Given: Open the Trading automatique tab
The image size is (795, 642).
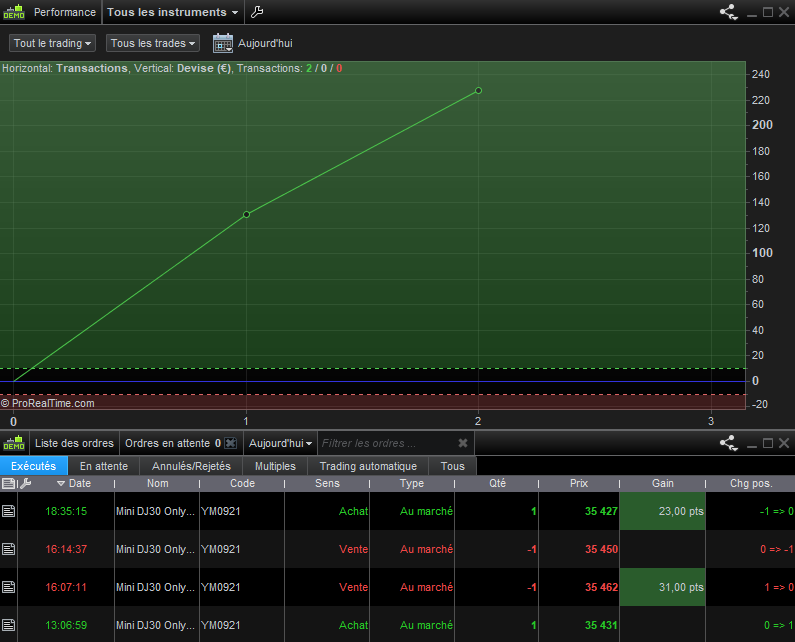Looking at the screenshot, I should [x=368, y=466].
